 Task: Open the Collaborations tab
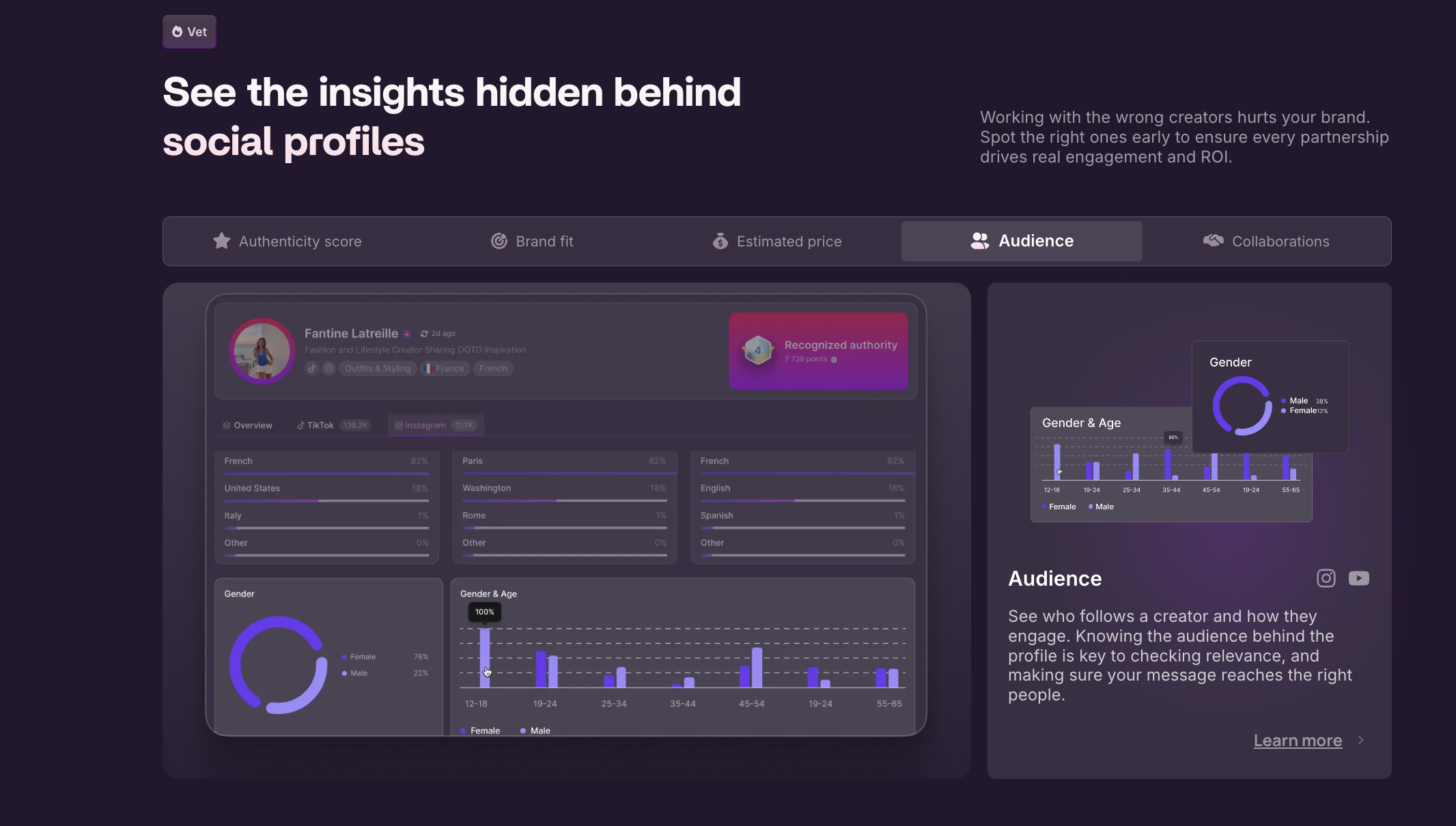click(x=1266, y=241)
